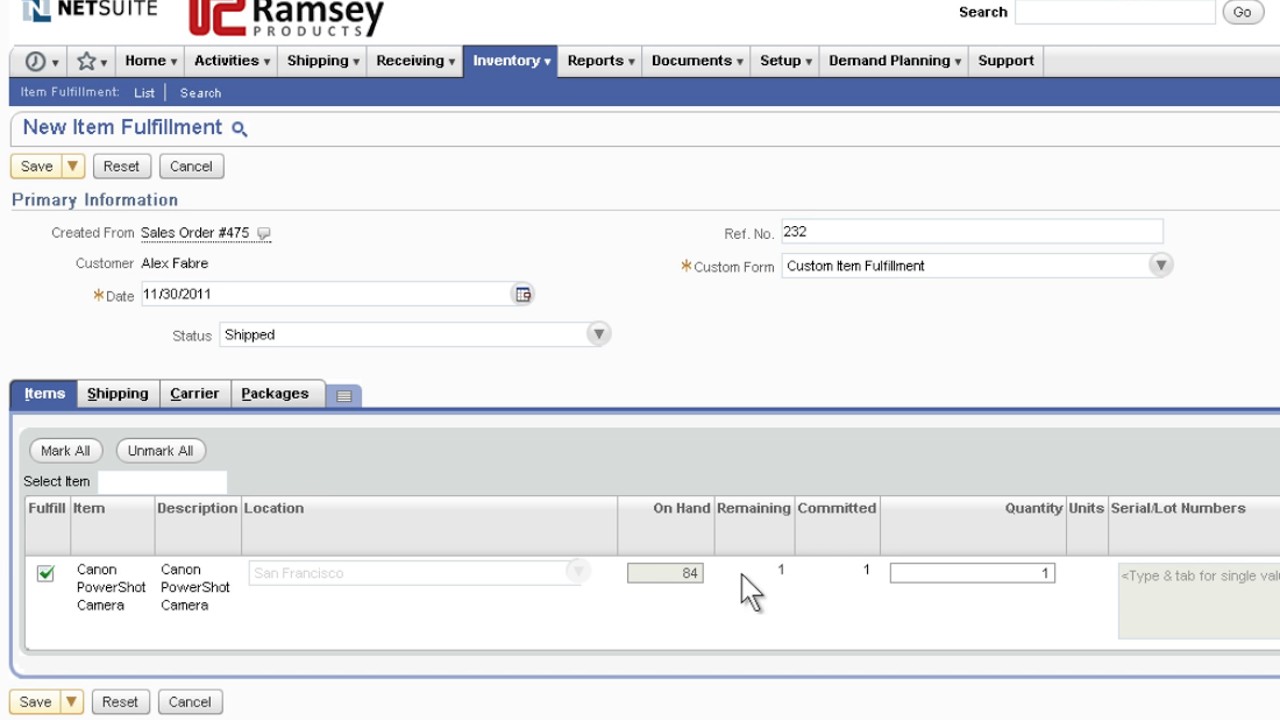Open the Demand Planning menu
Image resolution: width=1280 pixels, height=720 pixels.
pyautogui.click(x=894, y=61)
